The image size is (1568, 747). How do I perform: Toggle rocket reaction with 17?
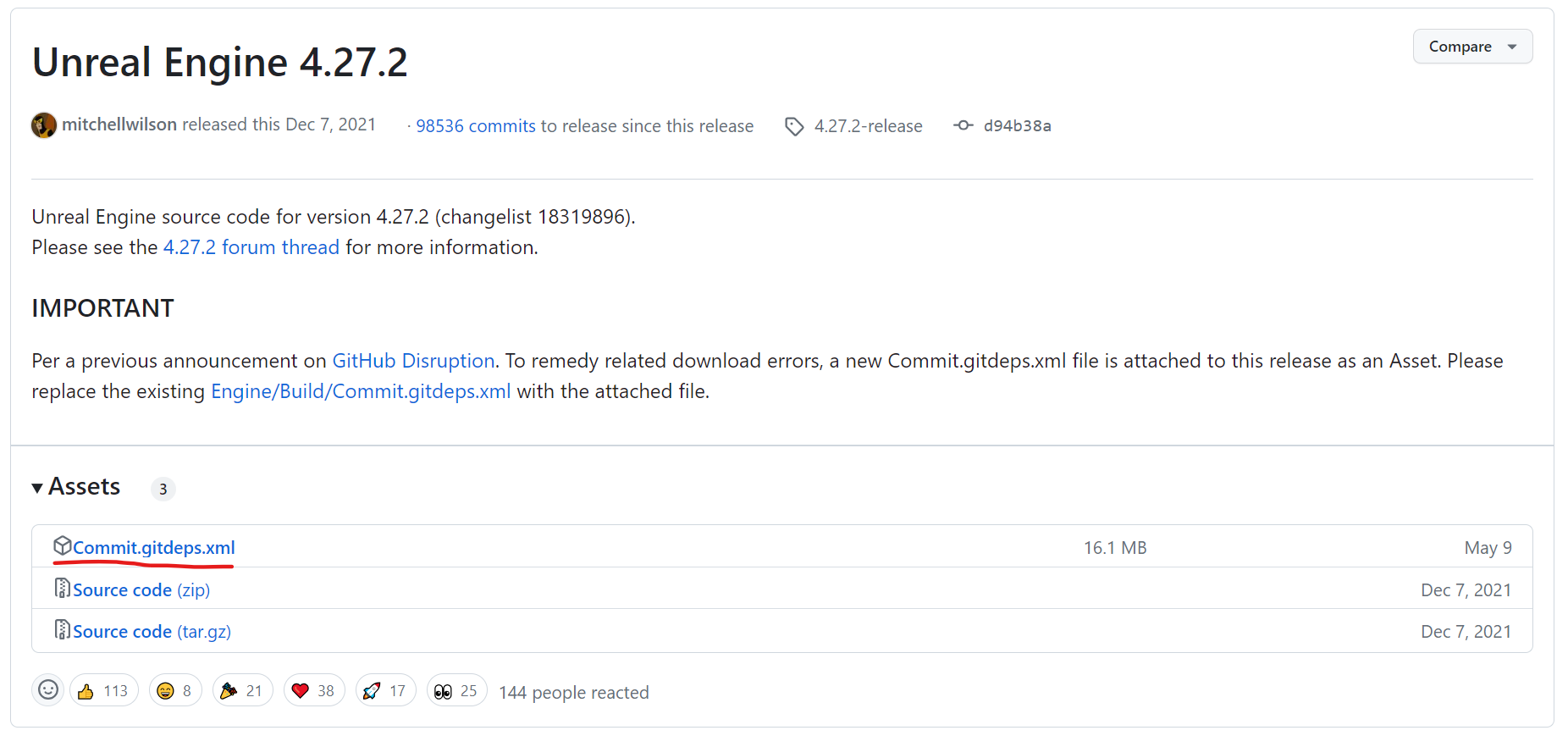(385, 691)
